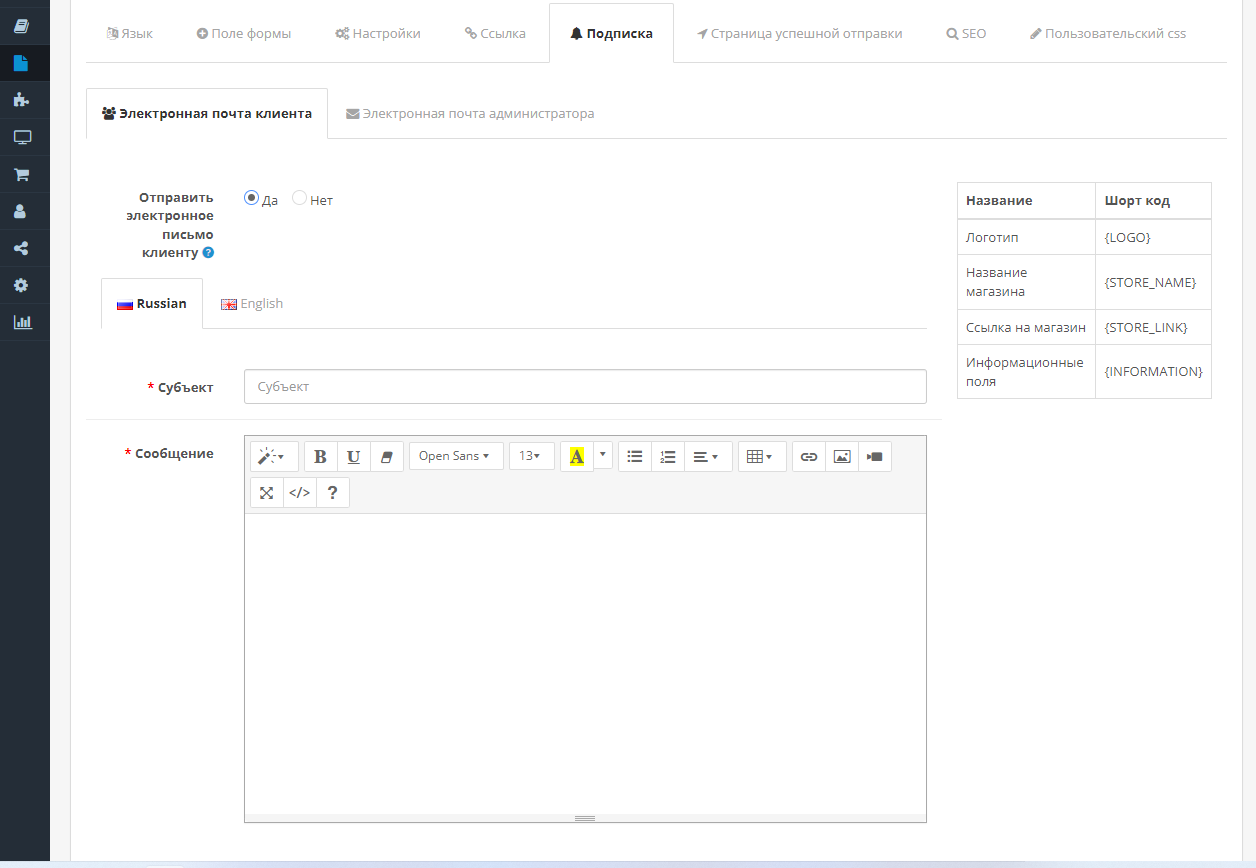
Task: Toggle bold formatting in message editor
Action: click(320, 456)
